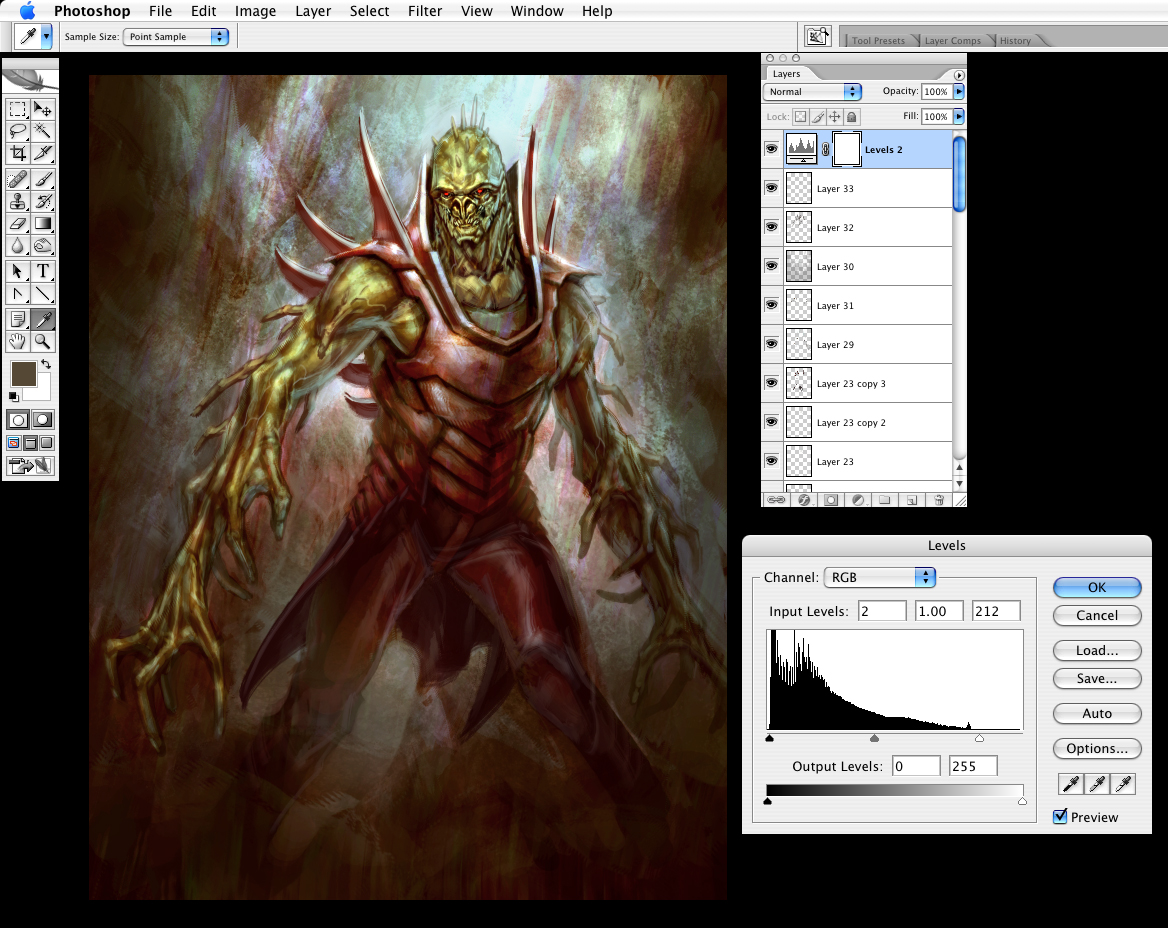The height and width of the screenshot is (928, 1168).
Task: Hide Layer 32 visibility
Action: coord(772,226)
